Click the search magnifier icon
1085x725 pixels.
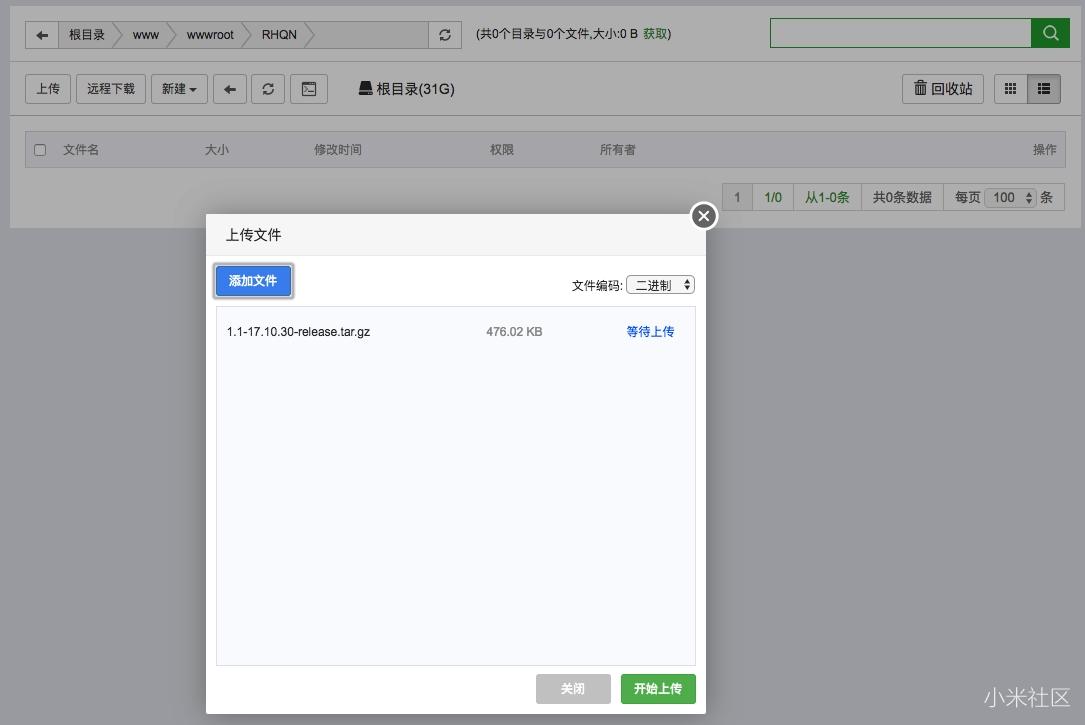[1049, 32]
